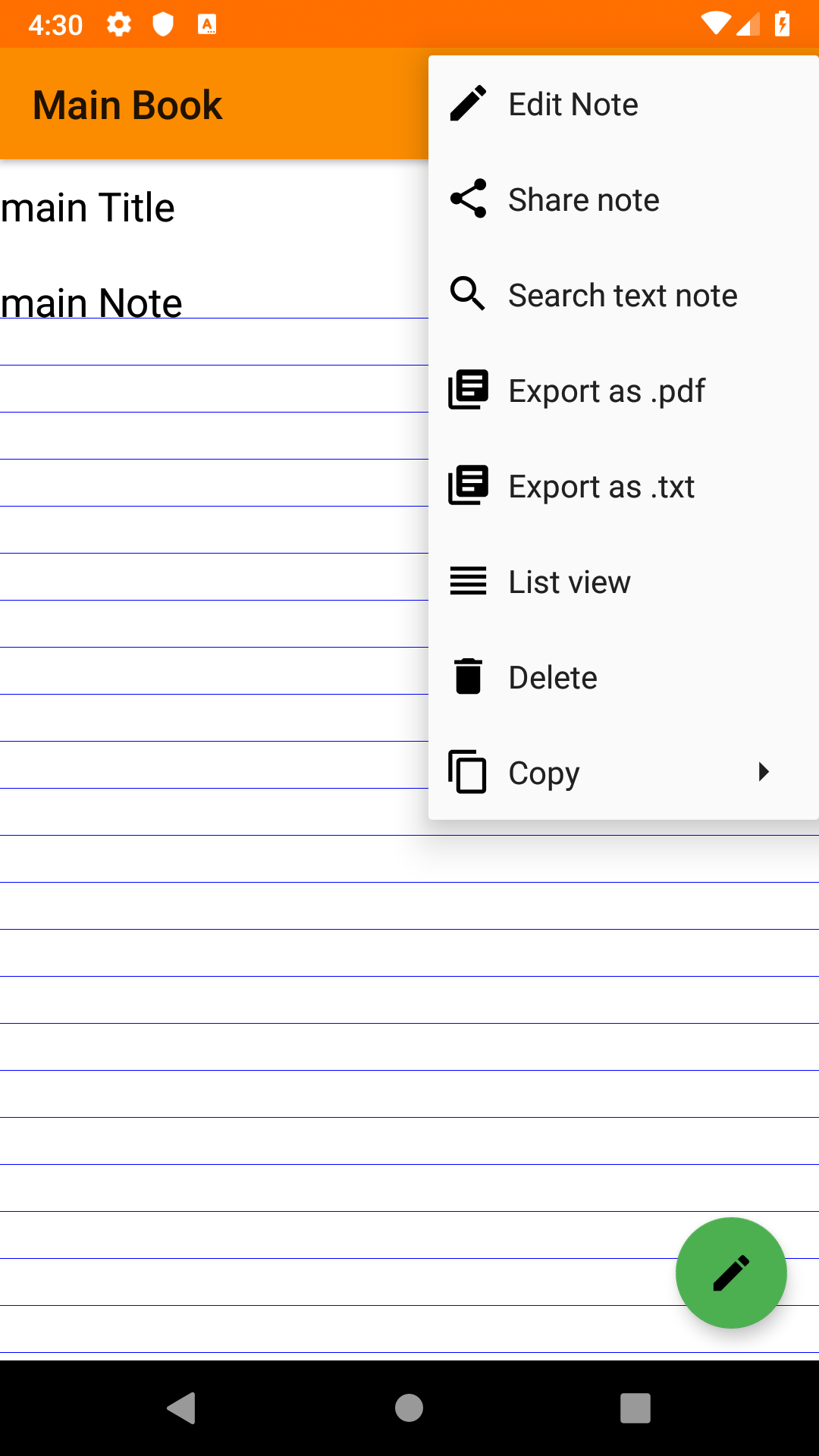The image size is (819, 1456).
Task: Select the Edit Note menu entry
Action: [x=573, y=105]
